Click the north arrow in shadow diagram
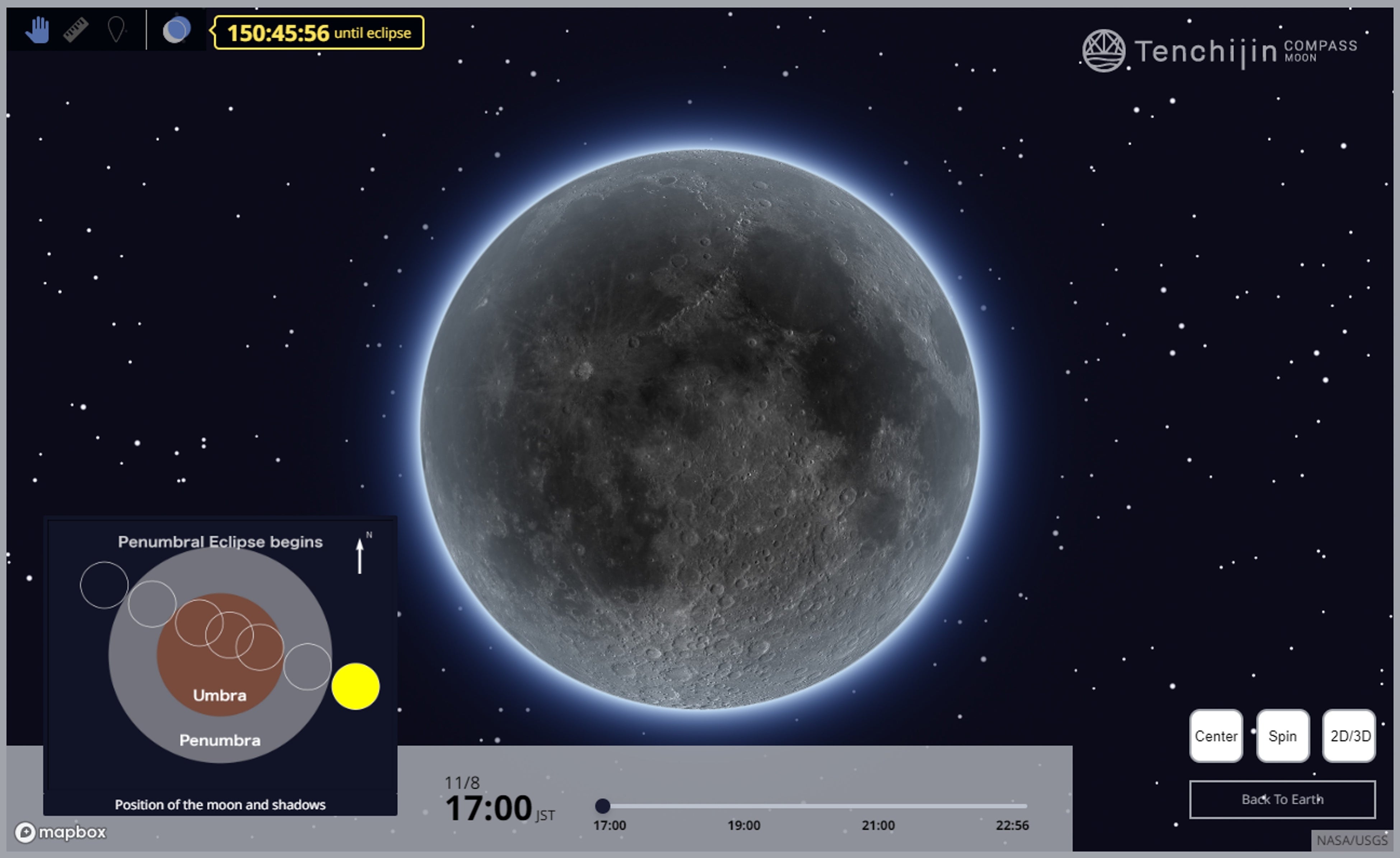The image size is (1400, 858). [x=360, y=556]
